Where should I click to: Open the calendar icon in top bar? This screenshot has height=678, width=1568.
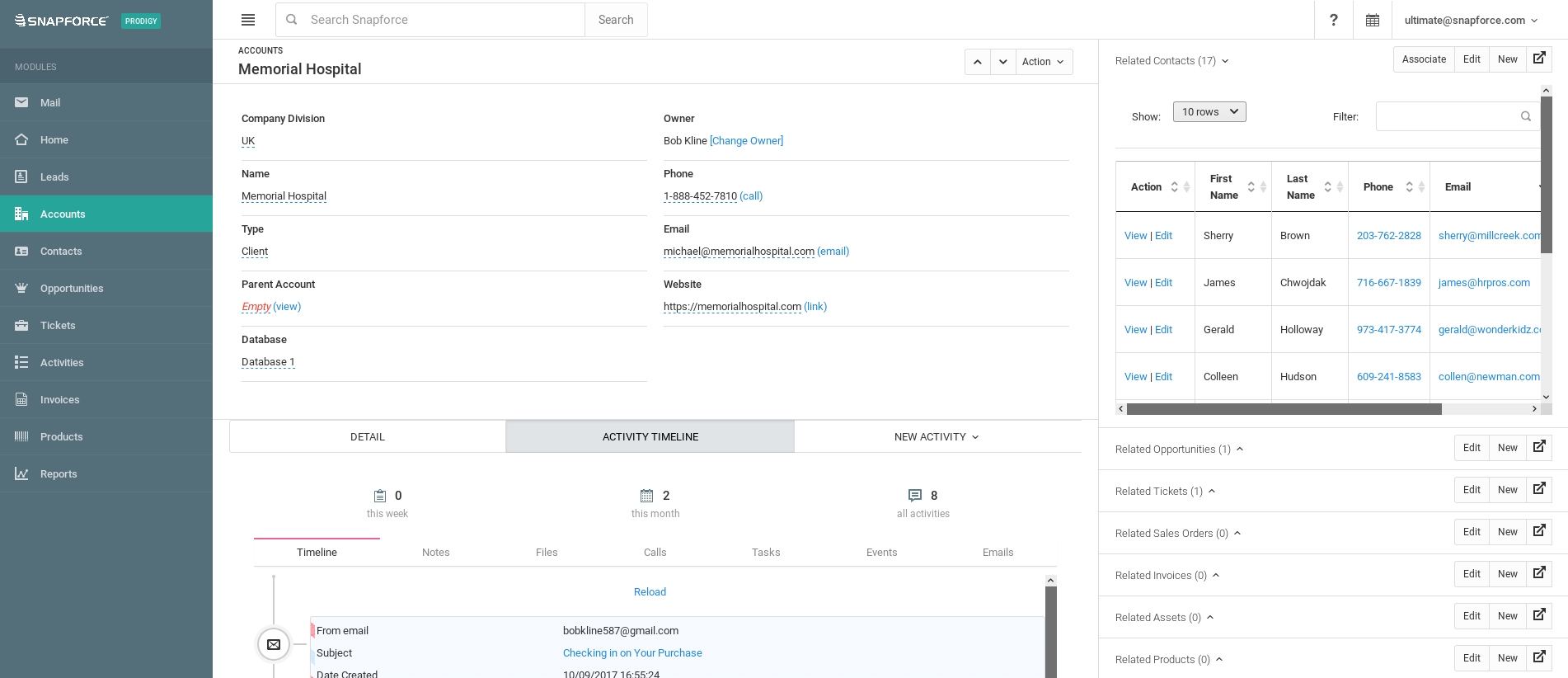(1373, 20)
